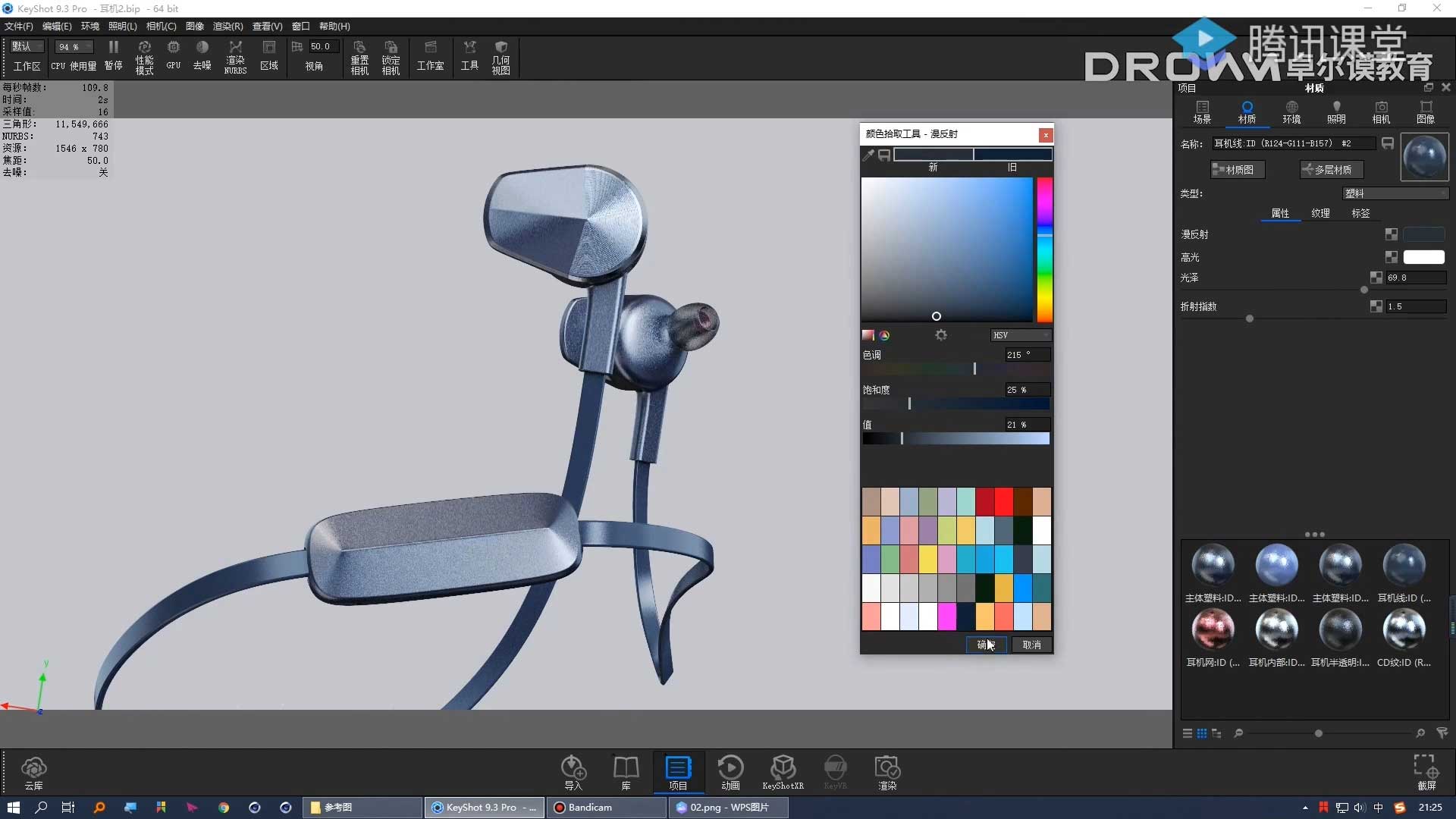The height and width of the screenshot is (819, 1456).
Task: Open the HSV color mode dropdown
Action: coord(1021,335)
